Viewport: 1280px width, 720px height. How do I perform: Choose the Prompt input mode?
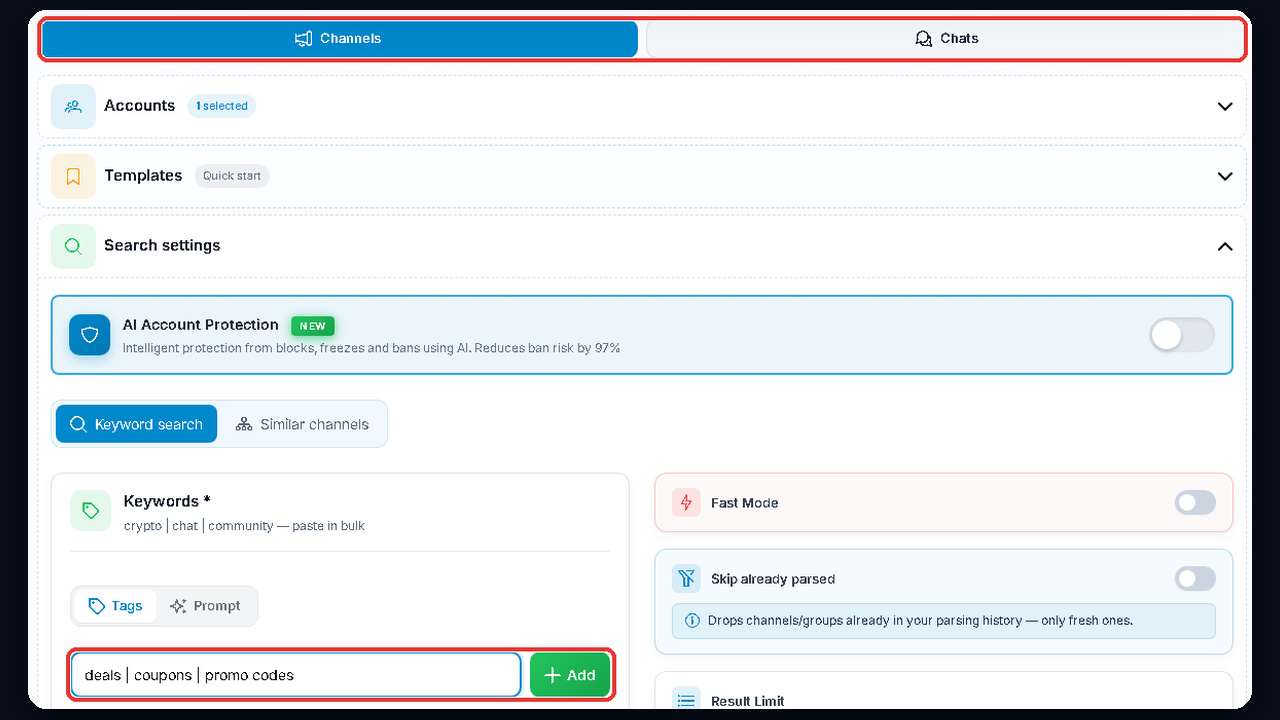pyautogui.click(x=206, y=606)
